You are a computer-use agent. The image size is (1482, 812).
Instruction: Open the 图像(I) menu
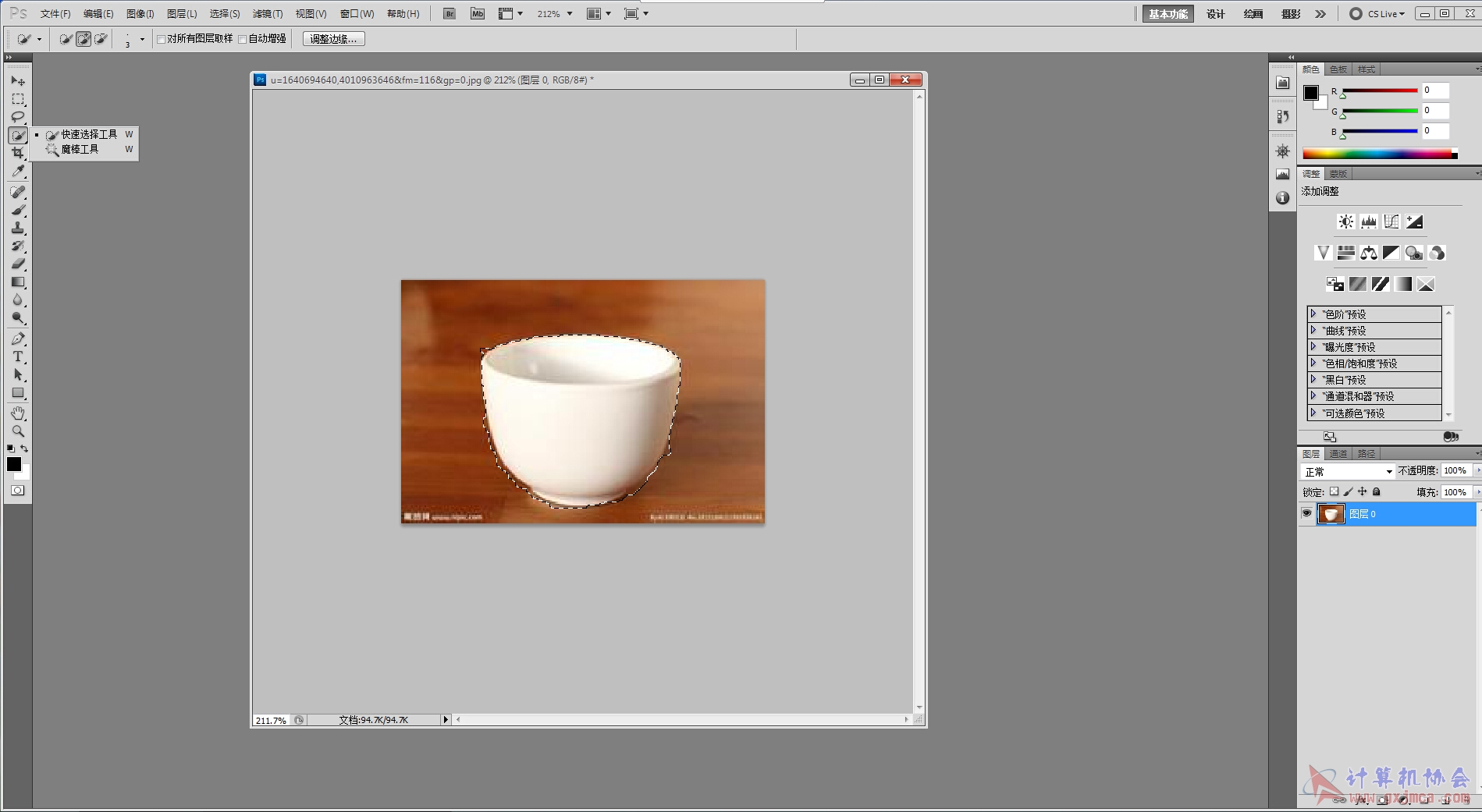140,14
